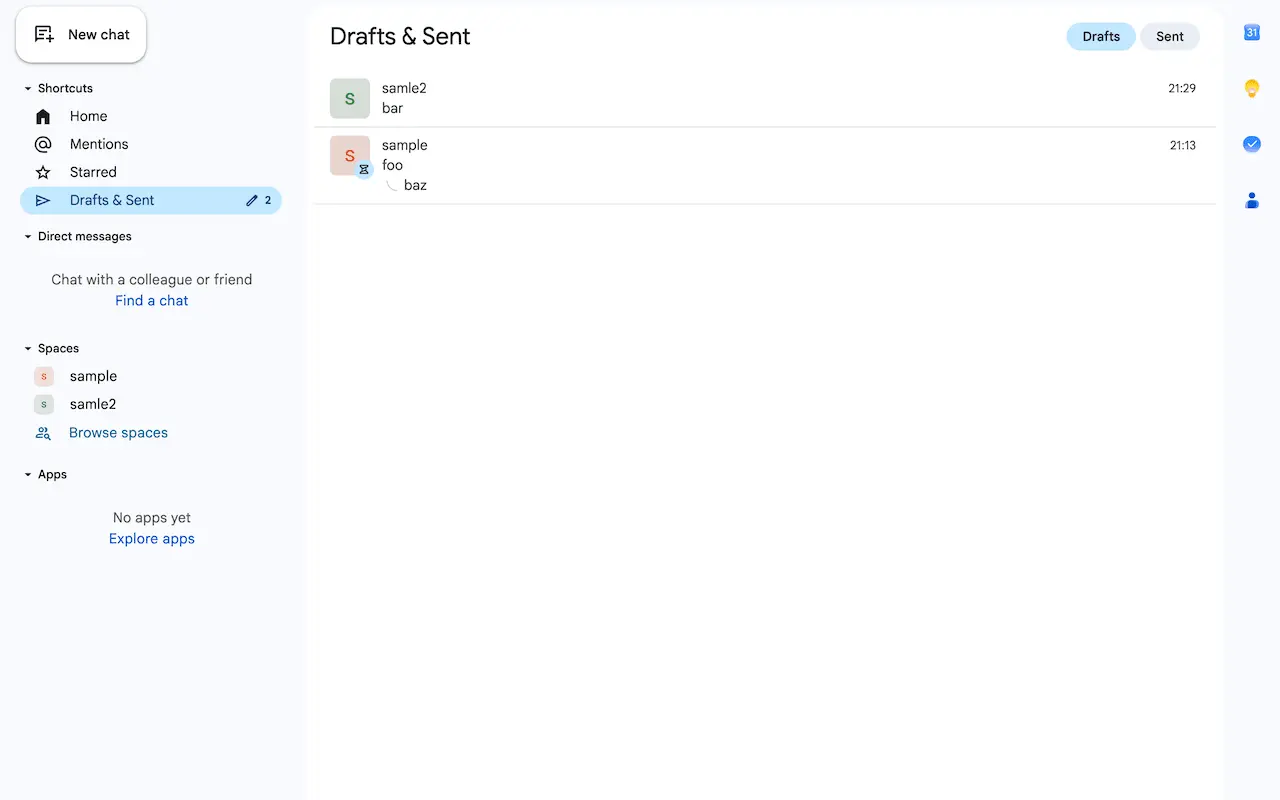Switch to the Sent filter
Screen dimensions: 1280x800
point(1170,36)
